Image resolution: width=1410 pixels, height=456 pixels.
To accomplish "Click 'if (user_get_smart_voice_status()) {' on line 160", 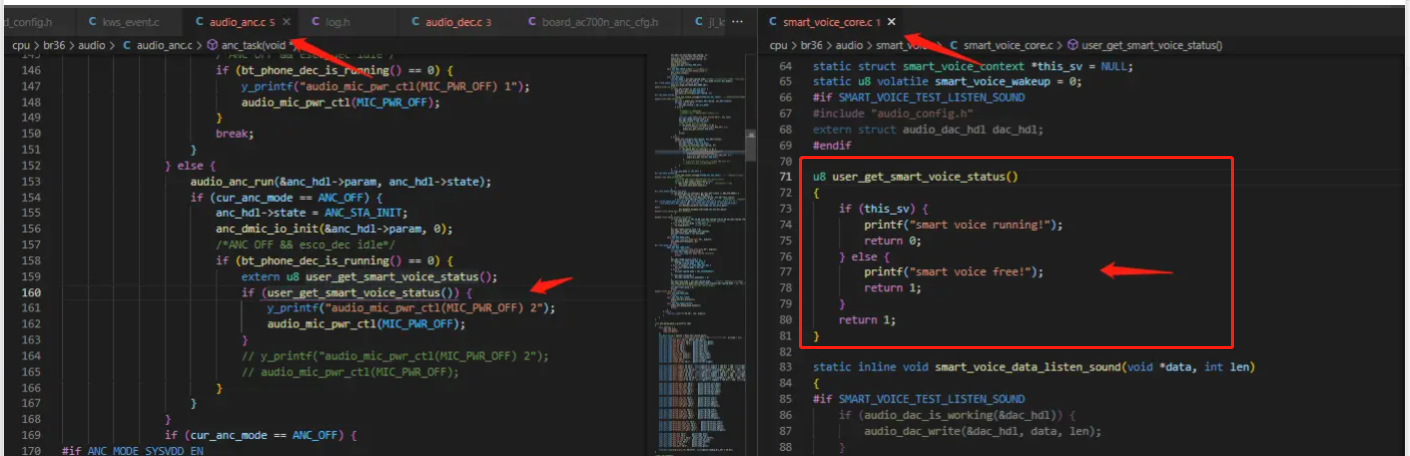I will tap(357, 292).
